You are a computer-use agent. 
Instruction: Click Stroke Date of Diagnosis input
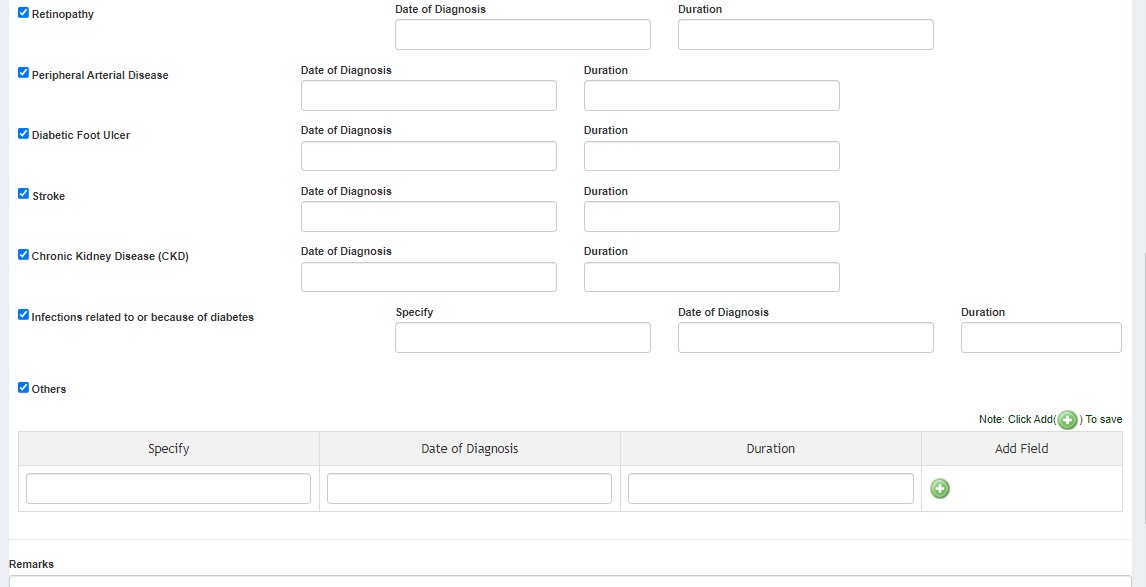click(x=428, y=217)
